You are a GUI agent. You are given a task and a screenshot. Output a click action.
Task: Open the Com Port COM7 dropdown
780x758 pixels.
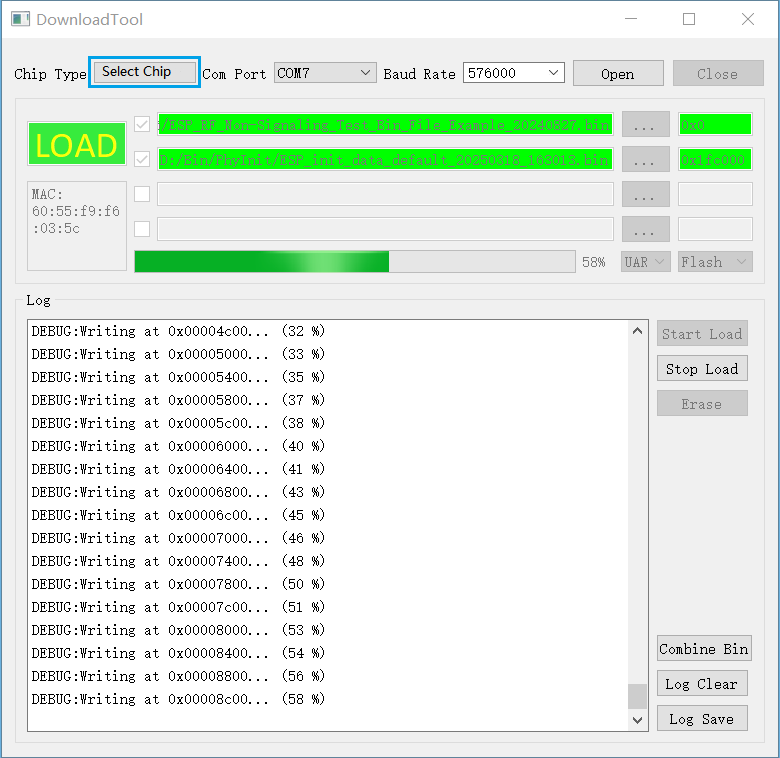click(324, 73)
